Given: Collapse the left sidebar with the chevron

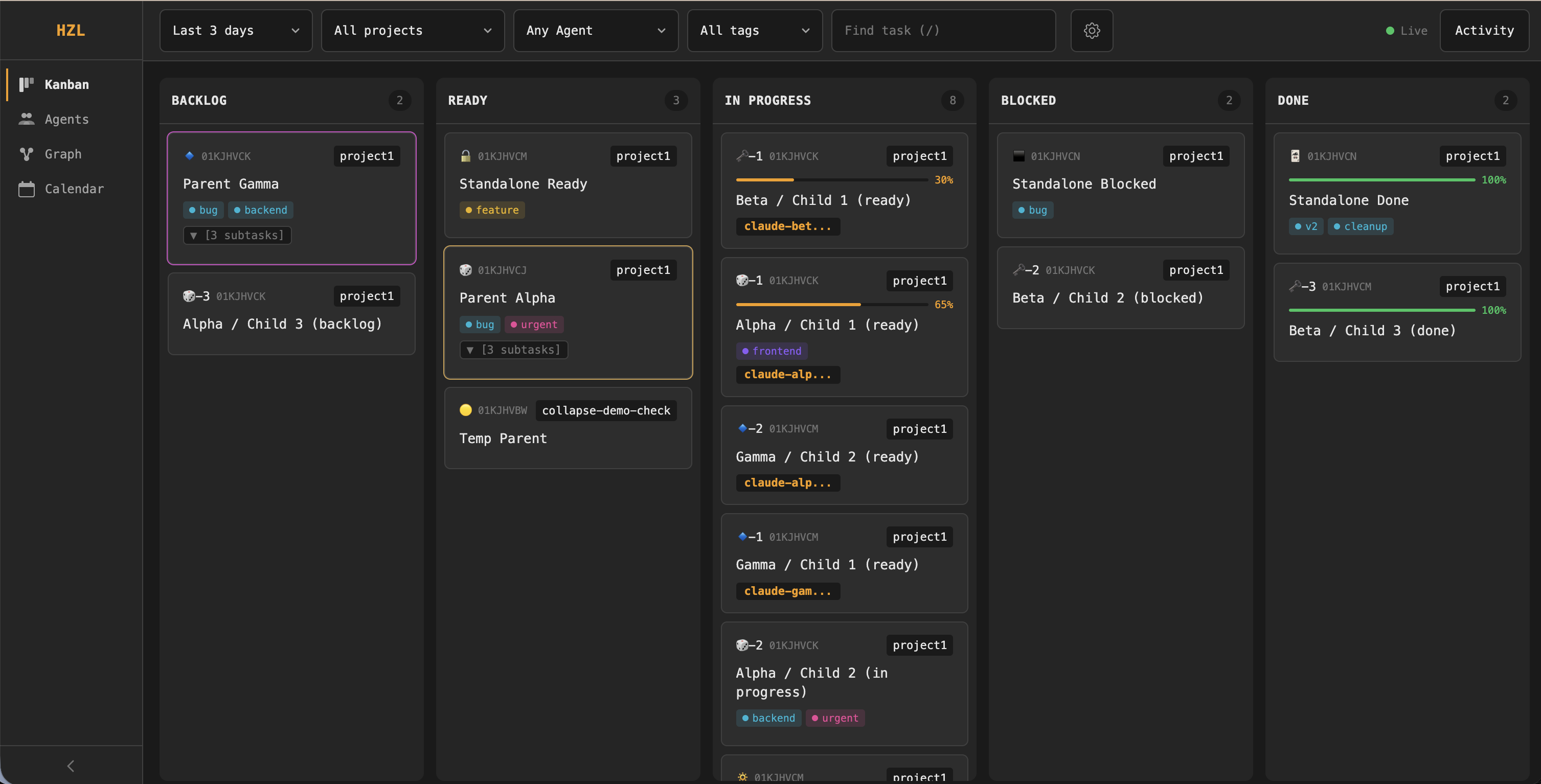Looking at the screenshot, I should [x=70, y=766].
